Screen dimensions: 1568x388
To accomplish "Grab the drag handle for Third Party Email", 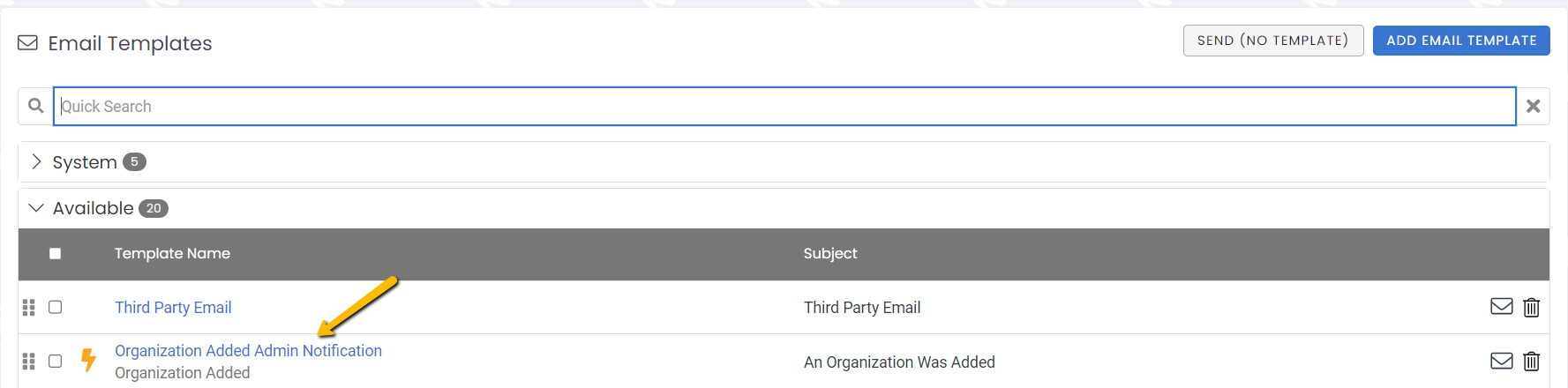I will pos(28,307).
